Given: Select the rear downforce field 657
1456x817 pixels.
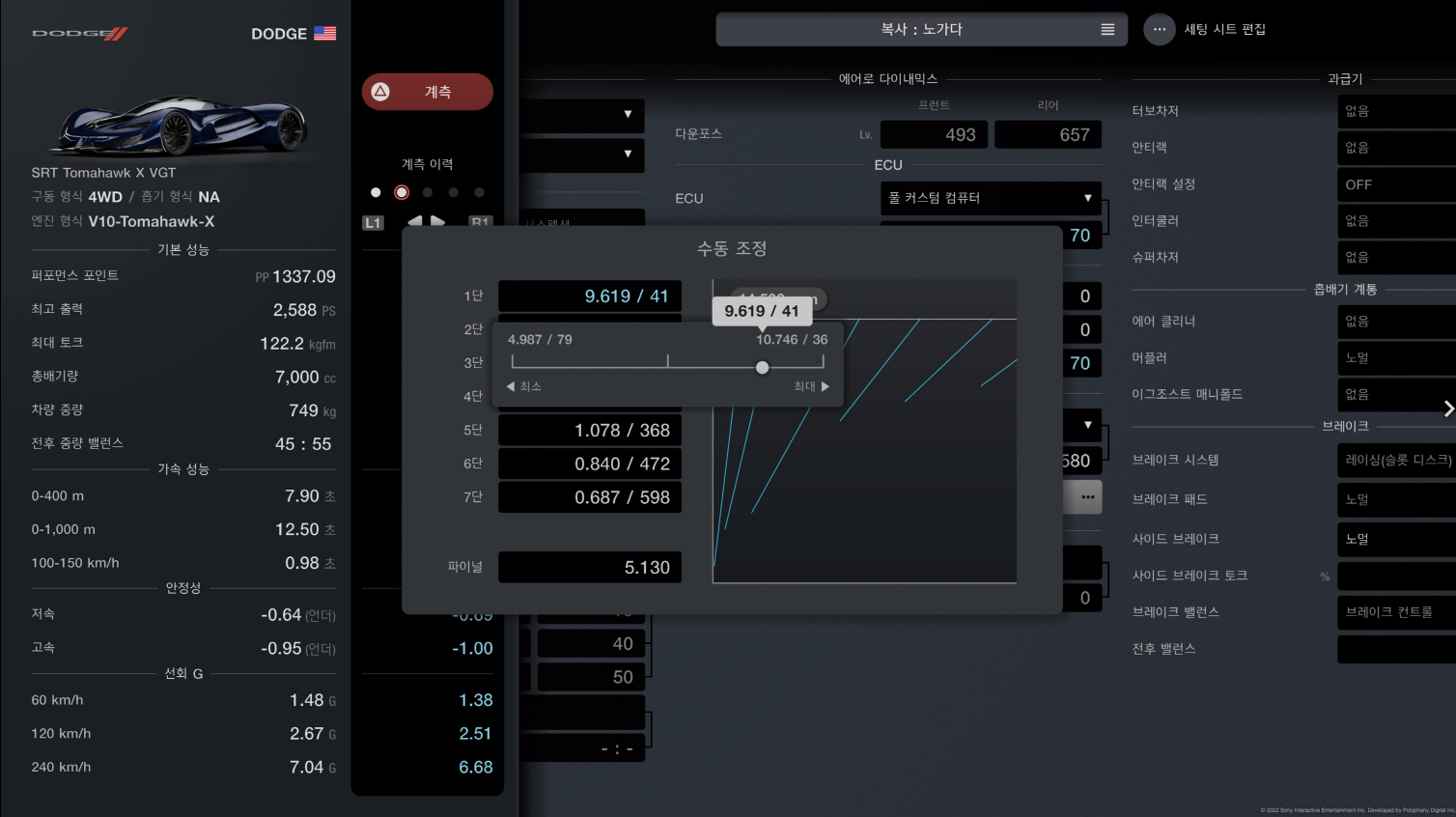Looking at the screenshot, I should click(x=1049, y=135).
